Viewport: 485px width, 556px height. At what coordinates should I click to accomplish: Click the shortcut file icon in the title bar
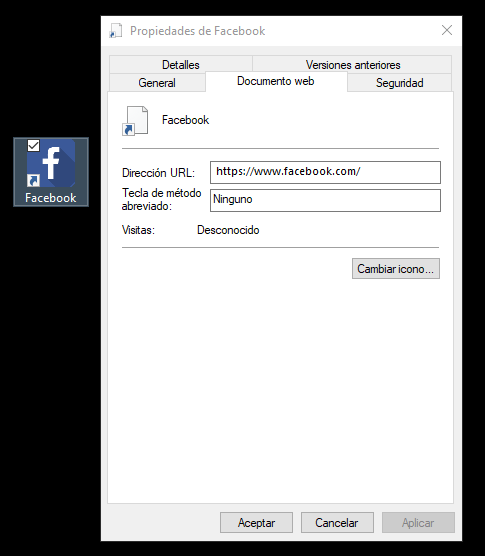116,31
